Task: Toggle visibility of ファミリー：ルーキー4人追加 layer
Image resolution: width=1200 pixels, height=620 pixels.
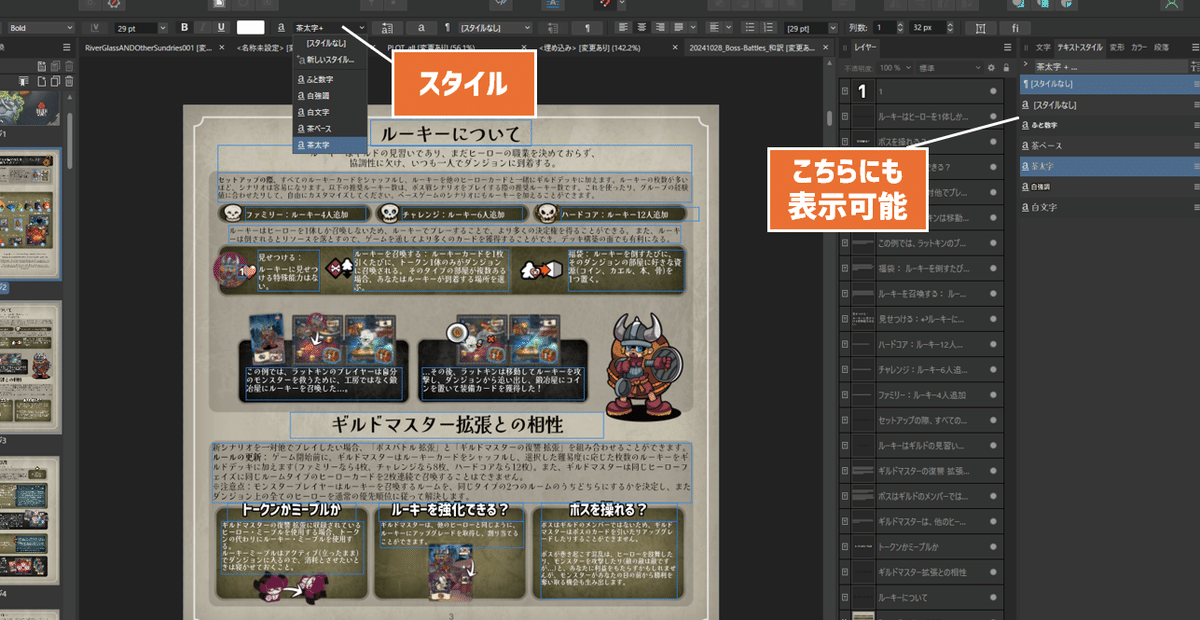Action: point(993,394)
